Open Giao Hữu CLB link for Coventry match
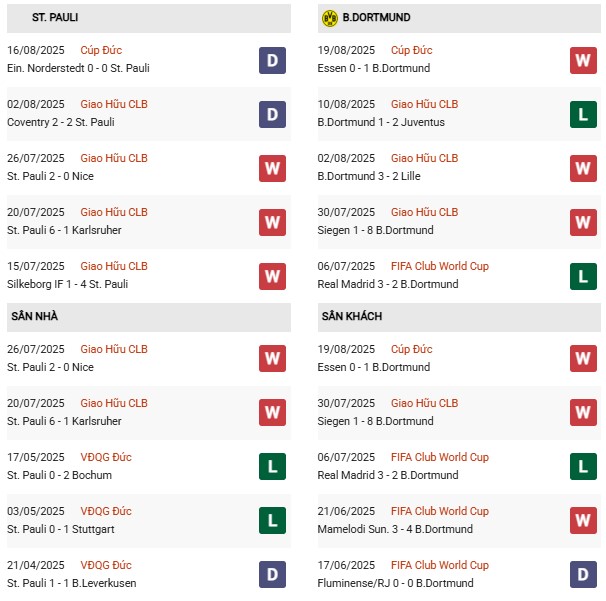The height and width of the screenshot is (601, 606). pos(114,104)
